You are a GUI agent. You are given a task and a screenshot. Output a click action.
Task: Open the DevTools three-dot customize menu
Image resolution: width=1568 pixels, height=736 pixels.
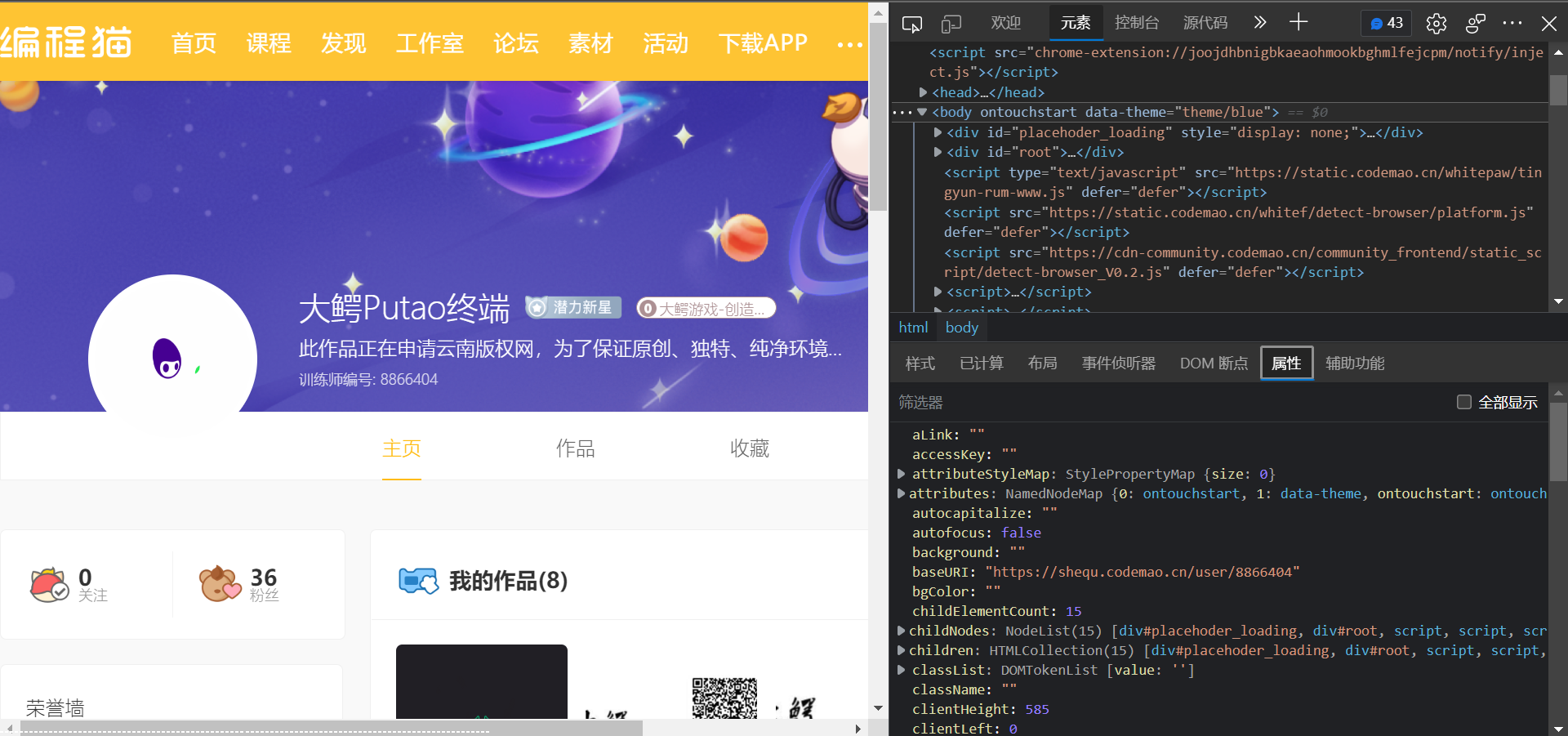(1512, 23)
